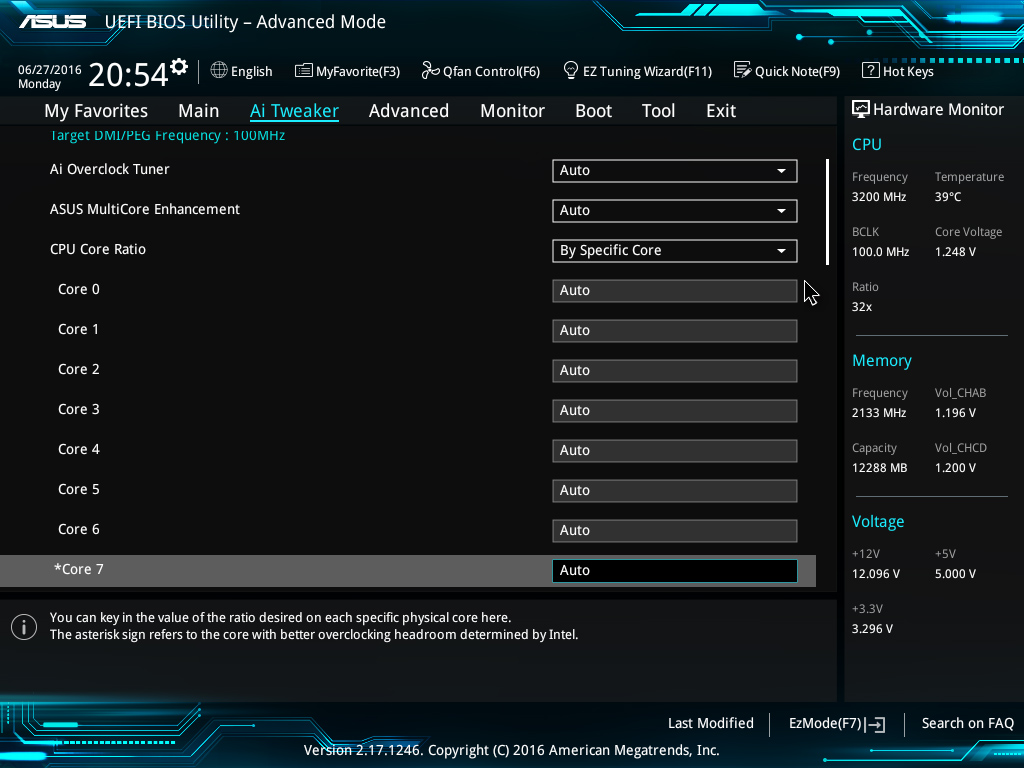Select the CPU Core Ratio label
Screen dimensions: 1024x768
click(98, 249)
